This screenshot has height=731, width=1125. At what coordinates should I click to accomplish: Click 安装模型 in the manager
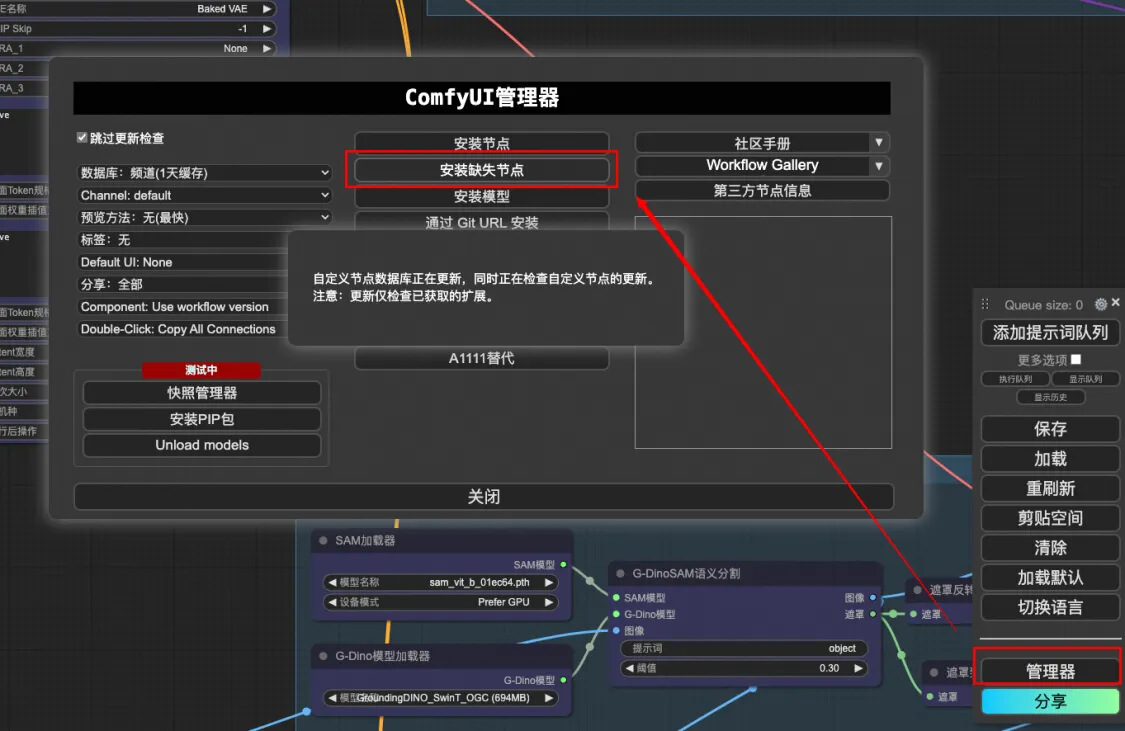481,196
